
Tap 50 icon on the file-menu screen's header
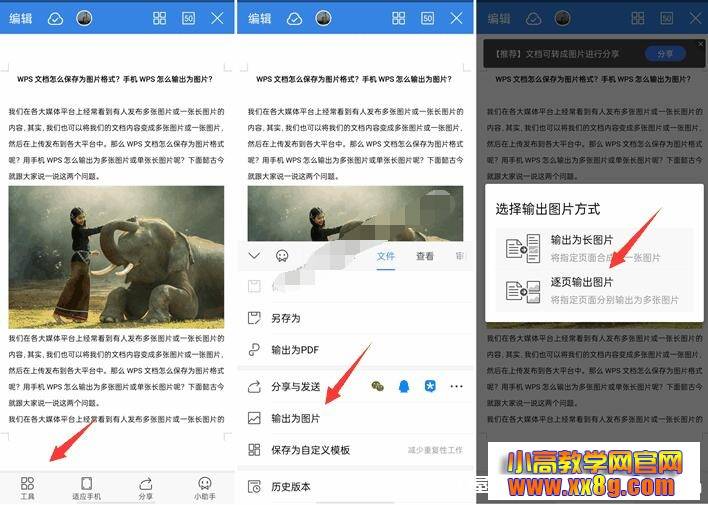427,18
